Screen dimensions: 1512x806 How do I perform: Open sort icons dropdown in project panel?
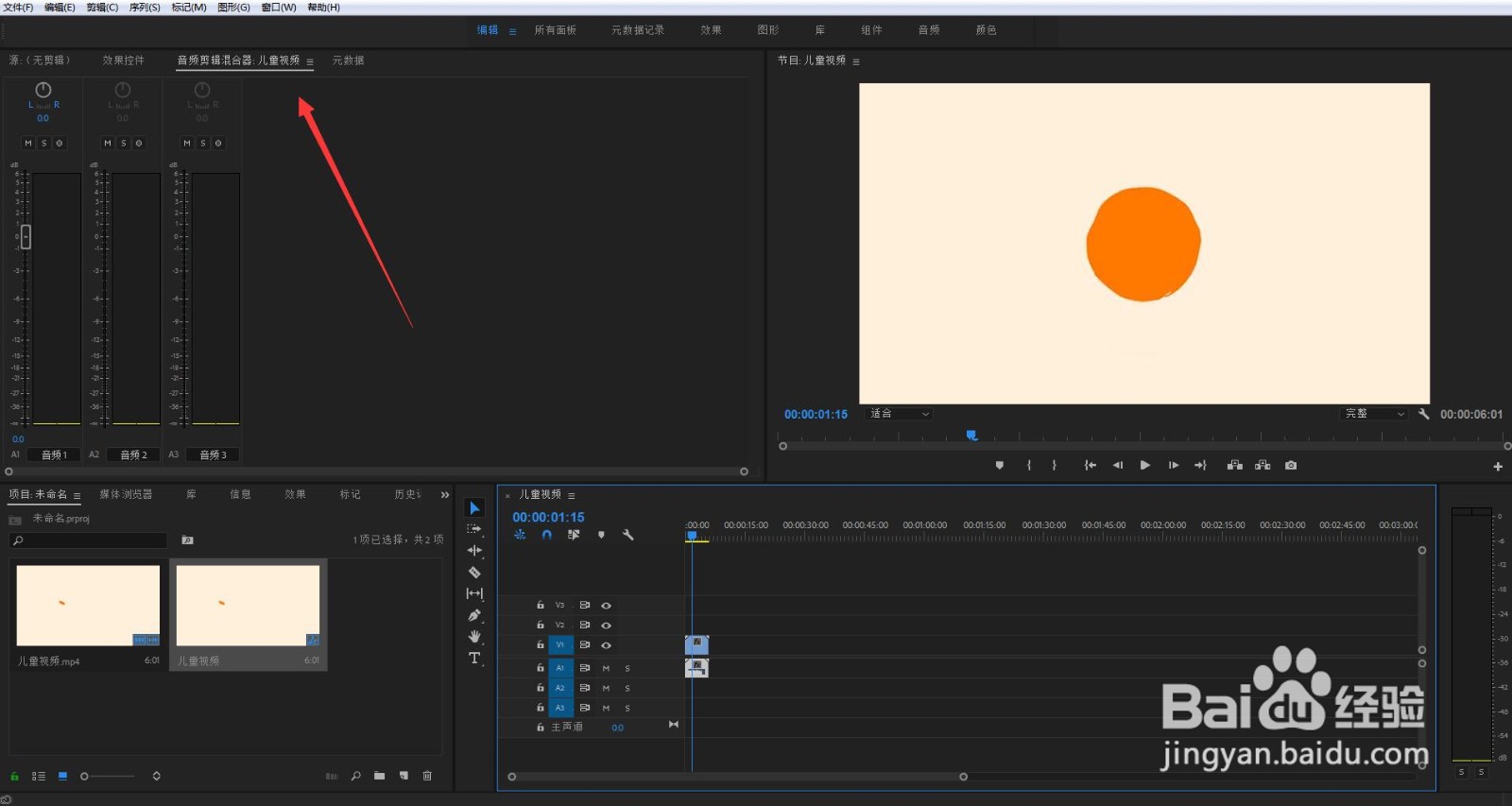coord(156,776)
